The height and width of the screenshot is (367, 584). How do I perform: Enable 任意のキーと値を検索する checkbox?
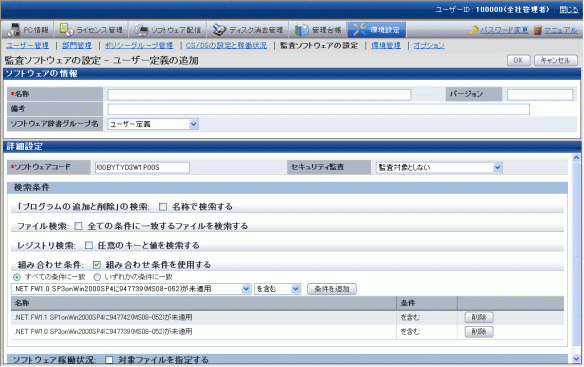tap(89, 246)
